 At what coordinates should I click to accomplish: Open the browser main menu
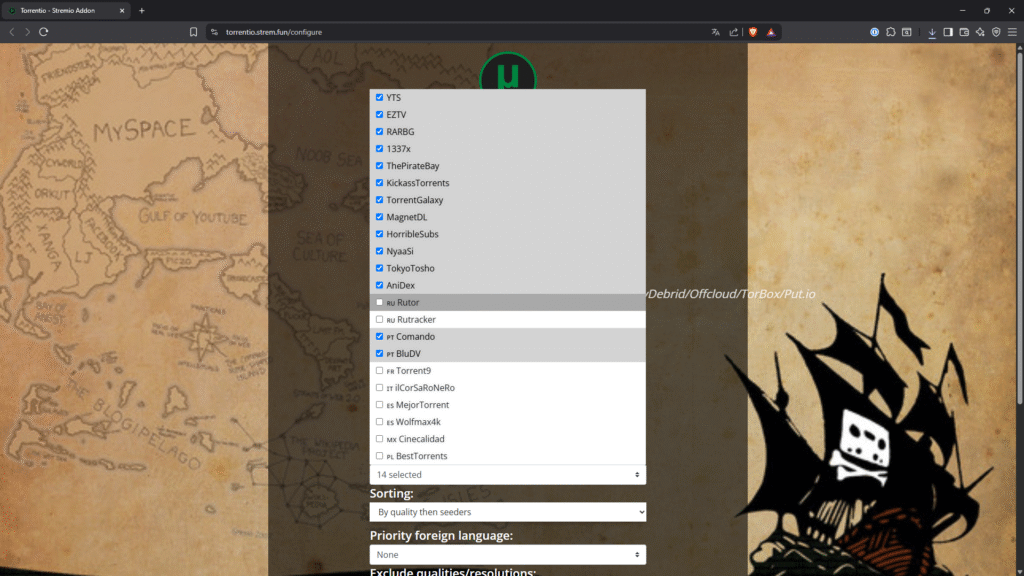tap(1012, 32)
